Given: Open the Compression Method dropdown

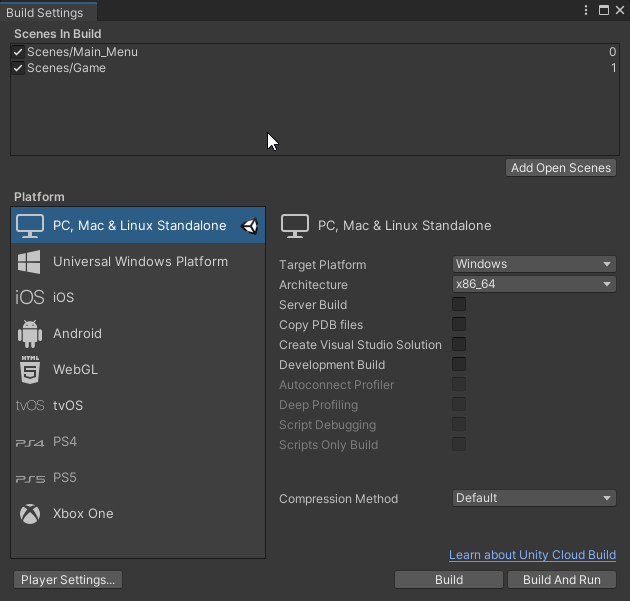Looking at the screenshot, I should (534, 498).
